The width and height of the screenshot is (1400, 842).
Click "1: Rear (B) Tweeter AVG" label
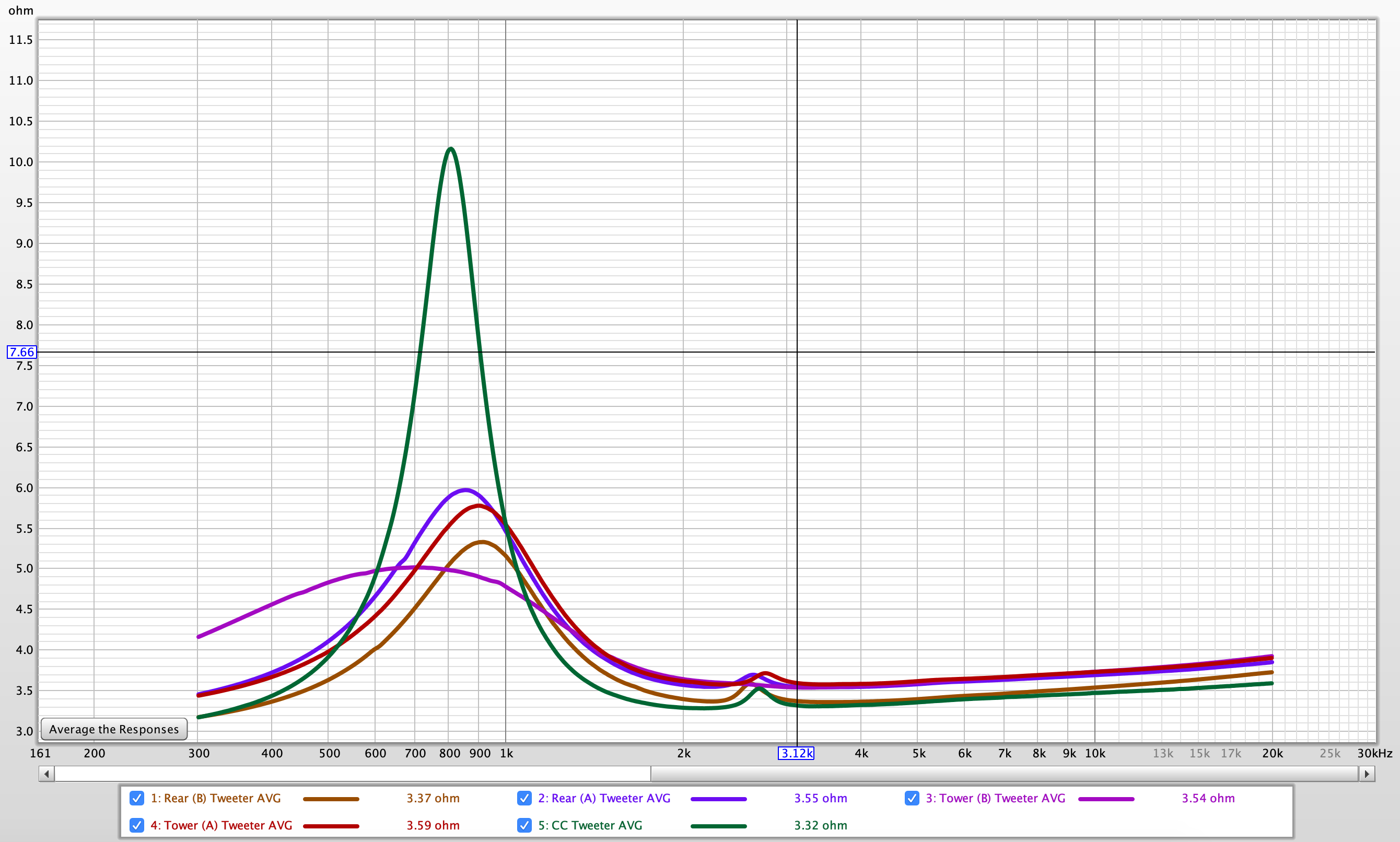[x=216, y=798]
